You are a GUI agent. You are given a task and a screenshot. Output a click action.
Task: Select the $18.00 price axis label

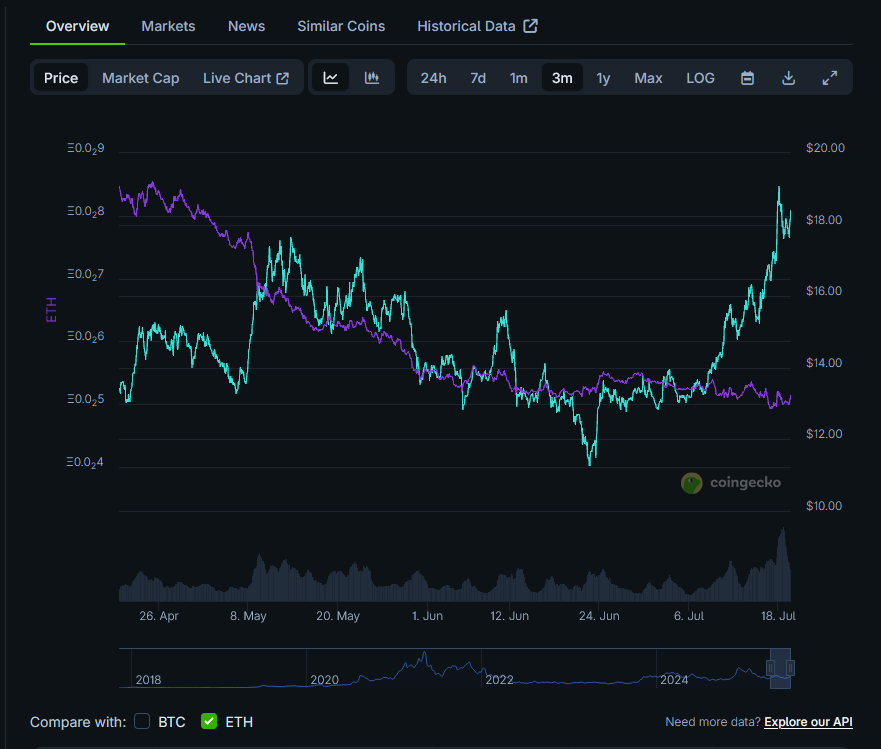(824, 220)
